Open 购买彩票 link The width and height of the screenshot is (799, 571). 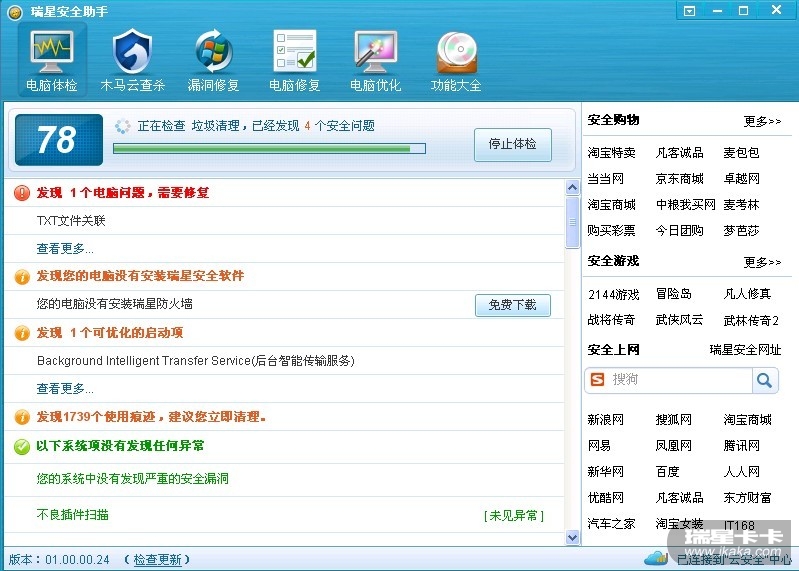tap(611, 231)
